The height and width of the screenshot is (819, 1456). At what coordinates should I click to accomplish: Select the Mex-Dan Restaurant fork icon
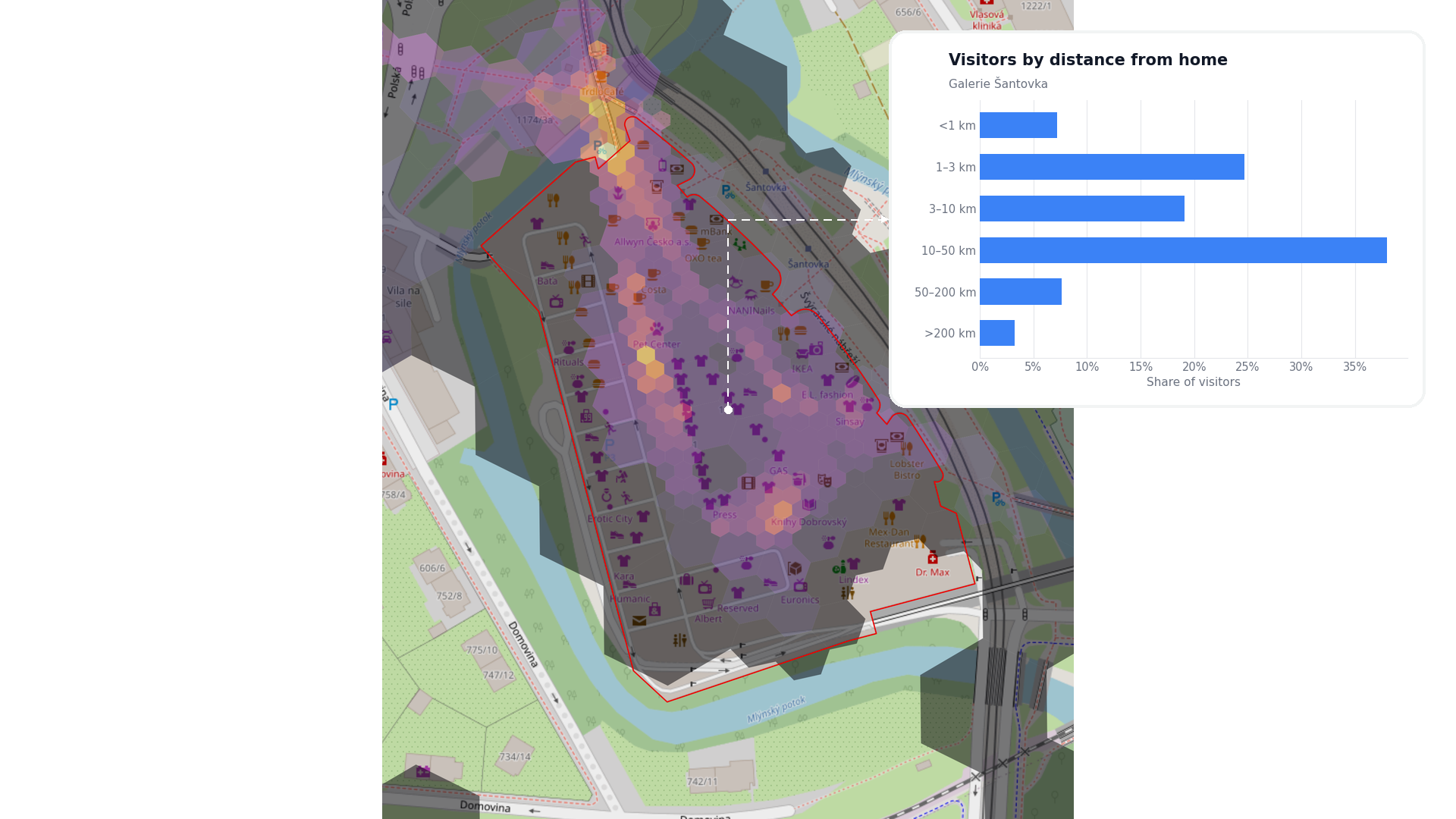click(889, 519)
